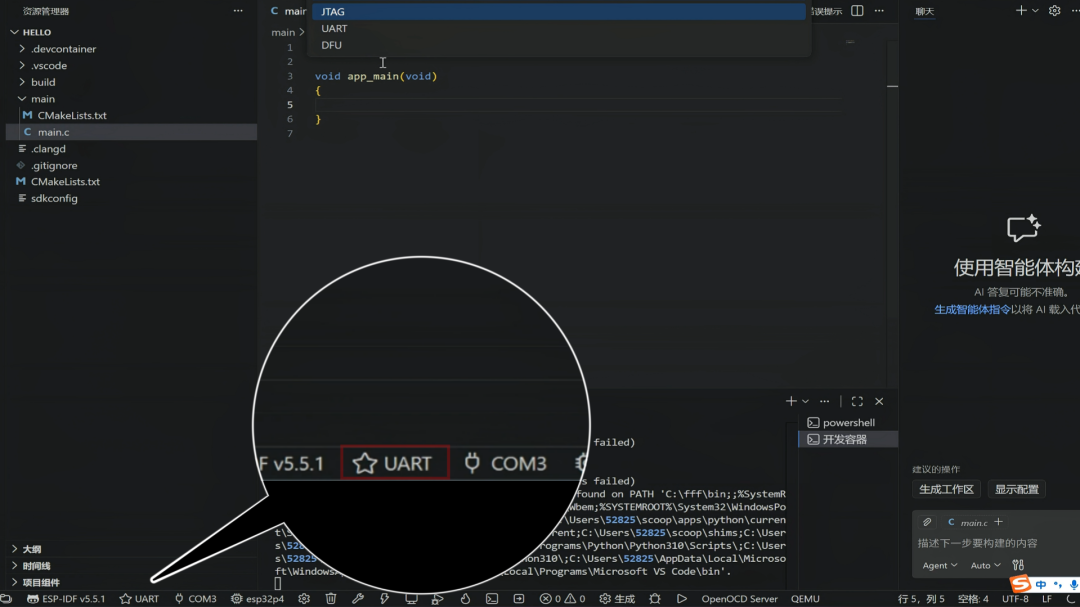
Task: Open explorer panel more actions menu
Action: (x=238, y=11)
